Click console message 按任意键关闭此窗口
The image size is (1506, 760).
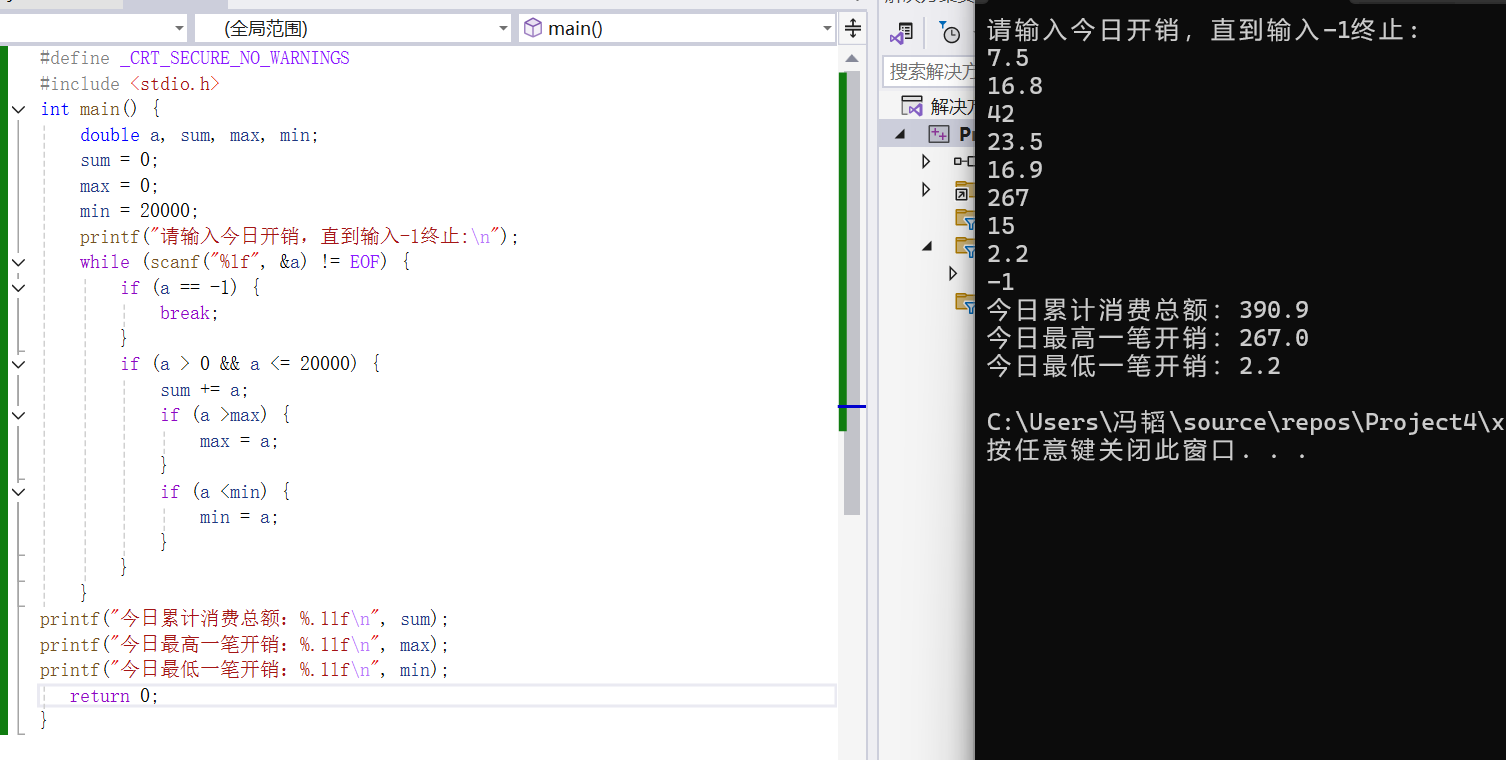tap(1147, 450)
